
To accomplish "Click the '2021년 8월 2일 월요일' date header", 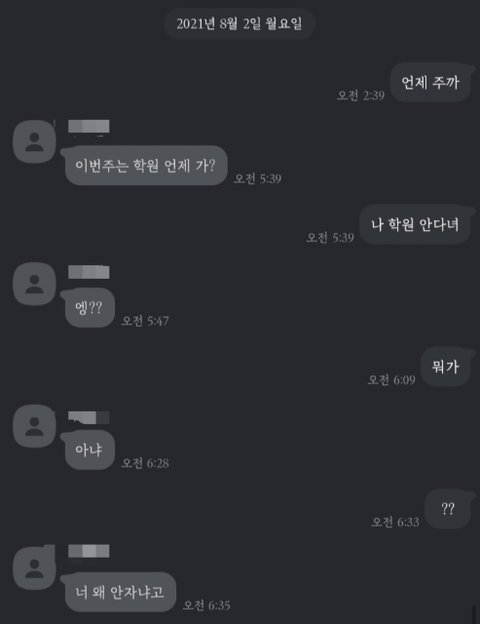I will pos(240,24).
